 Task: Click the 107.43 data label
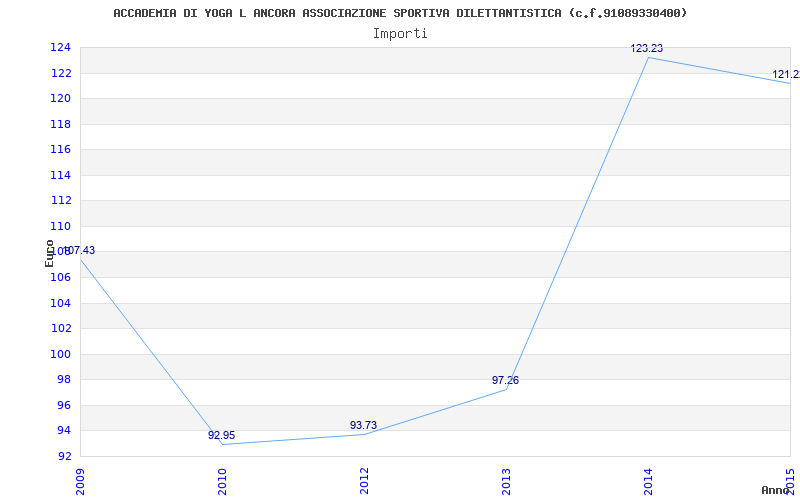coord(79,251)
